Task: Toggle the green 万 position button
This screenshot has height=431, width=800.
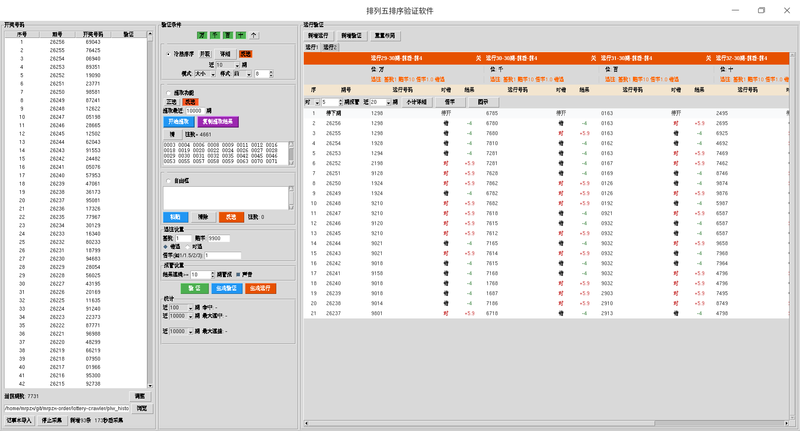Action: (x=202, y=35)
